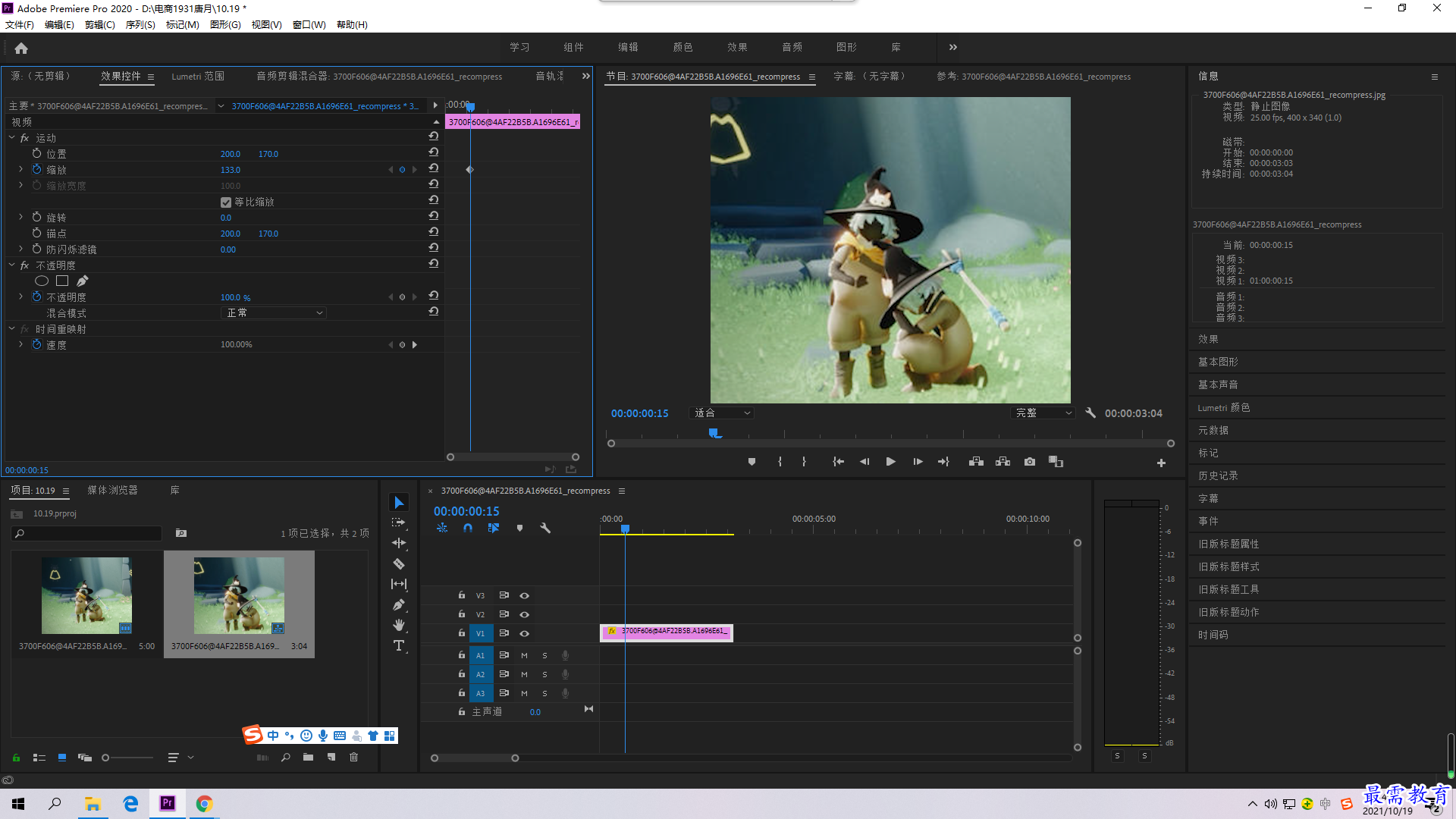Open program monitor settings wrench

point(1090,413)
